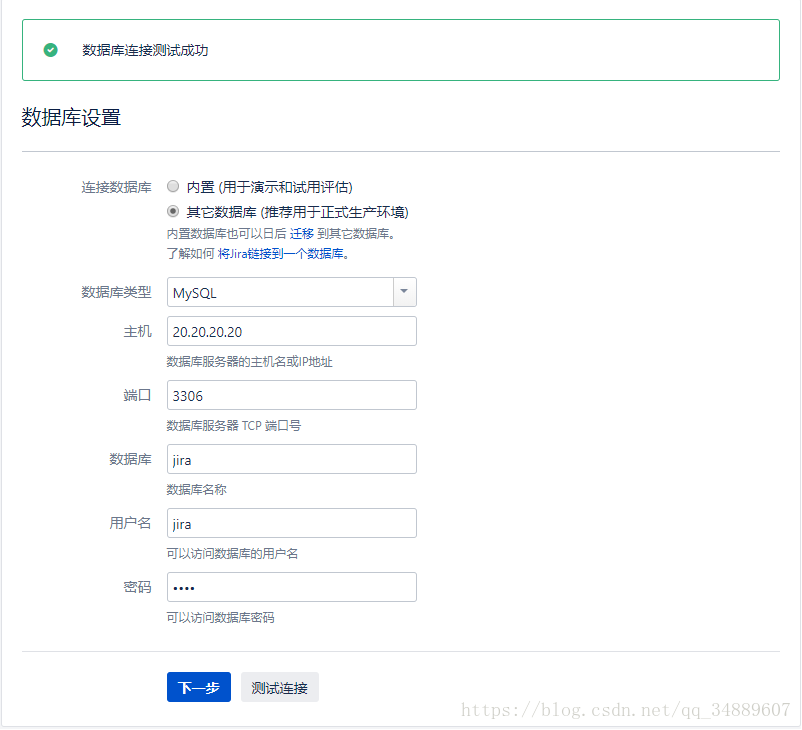Select the other database radio option

click(173, 211)
